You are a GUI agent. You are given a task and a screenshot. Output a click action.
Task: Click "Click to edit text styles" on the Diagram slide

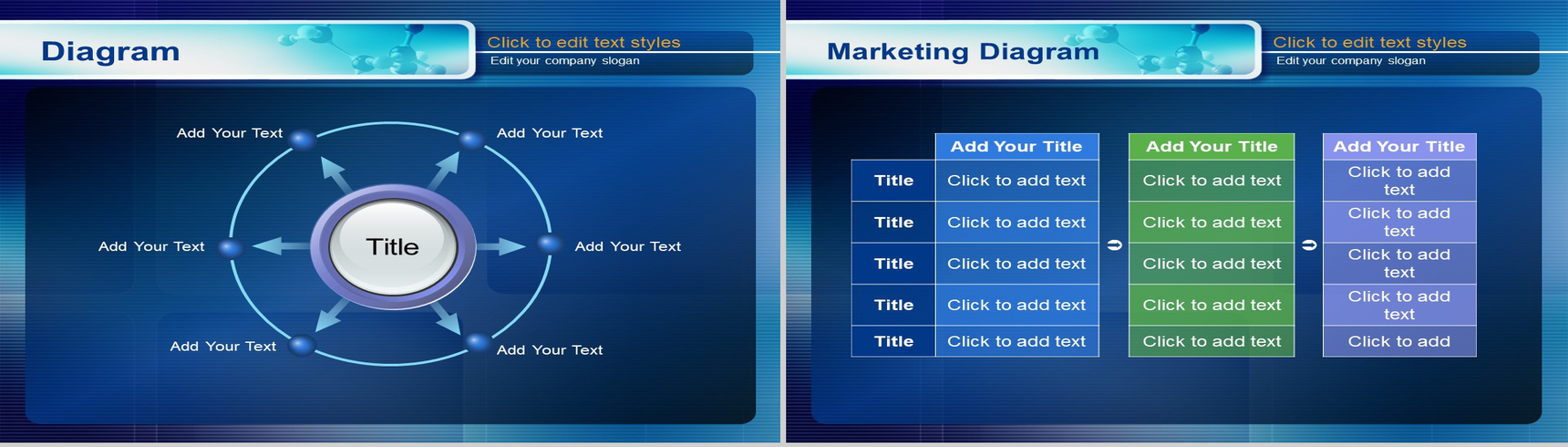[583, 42]
